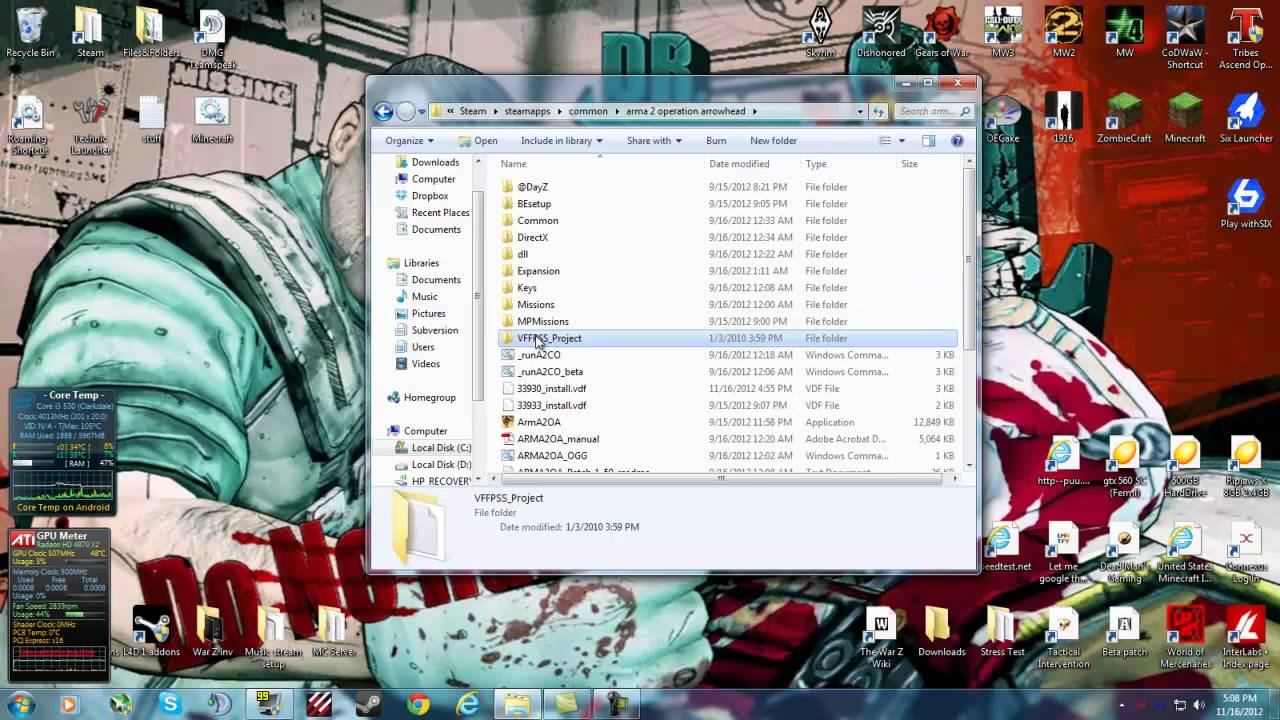Select the Recycle Bin icon

30,32
